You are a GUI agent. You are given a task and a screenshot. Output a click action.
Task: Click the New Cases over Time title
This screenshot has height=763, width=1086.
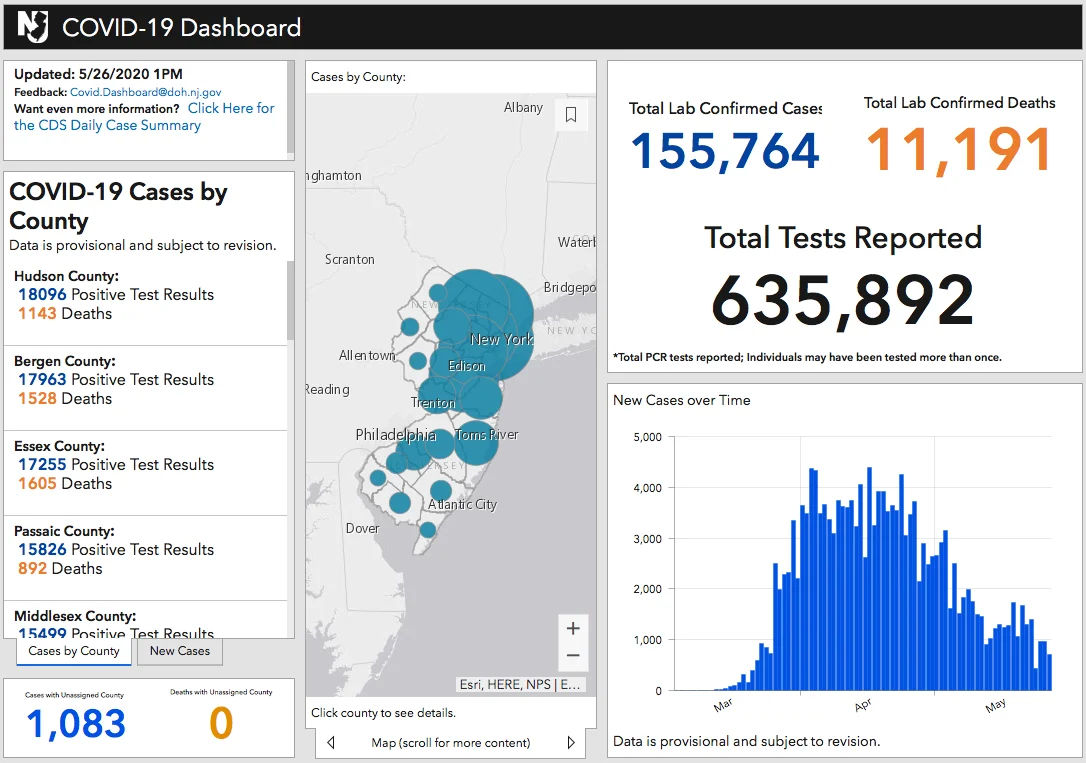pos(682,400)
